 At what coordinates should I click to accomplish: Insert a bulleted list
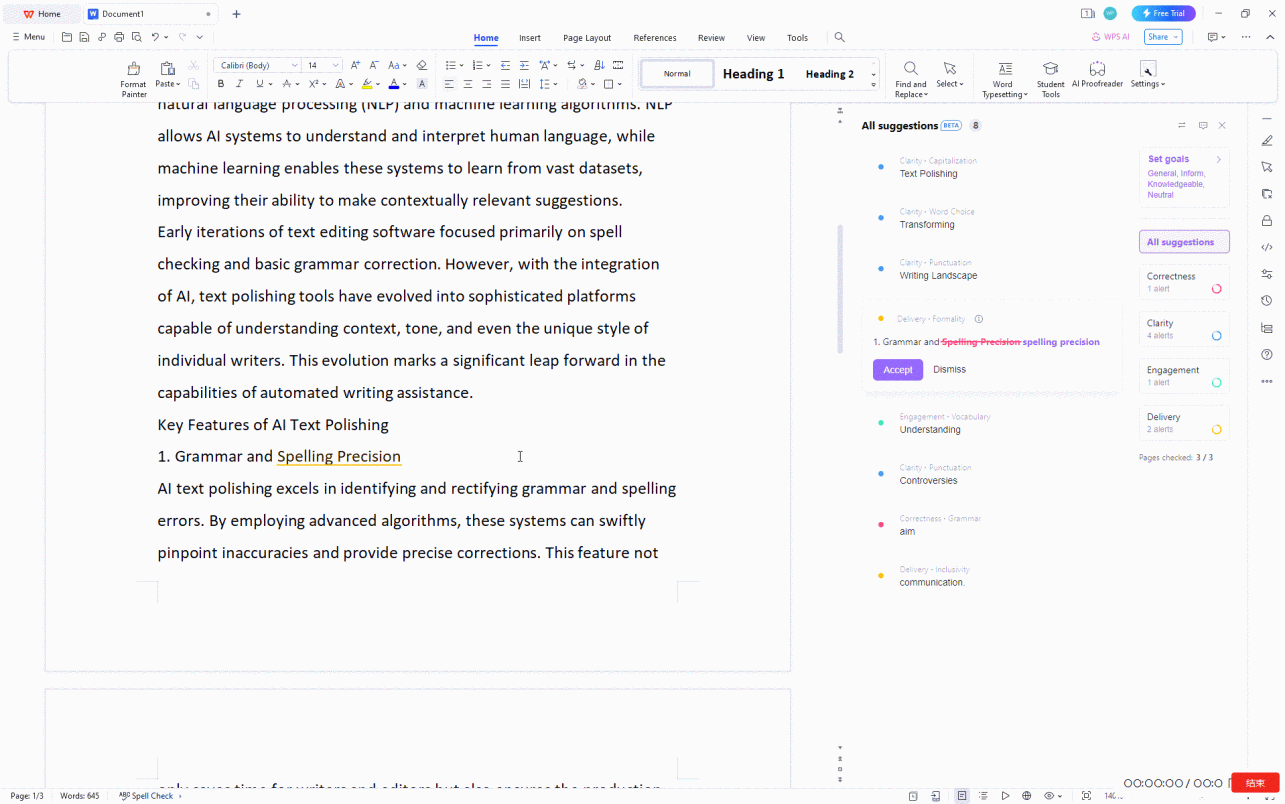coord(450,65)
